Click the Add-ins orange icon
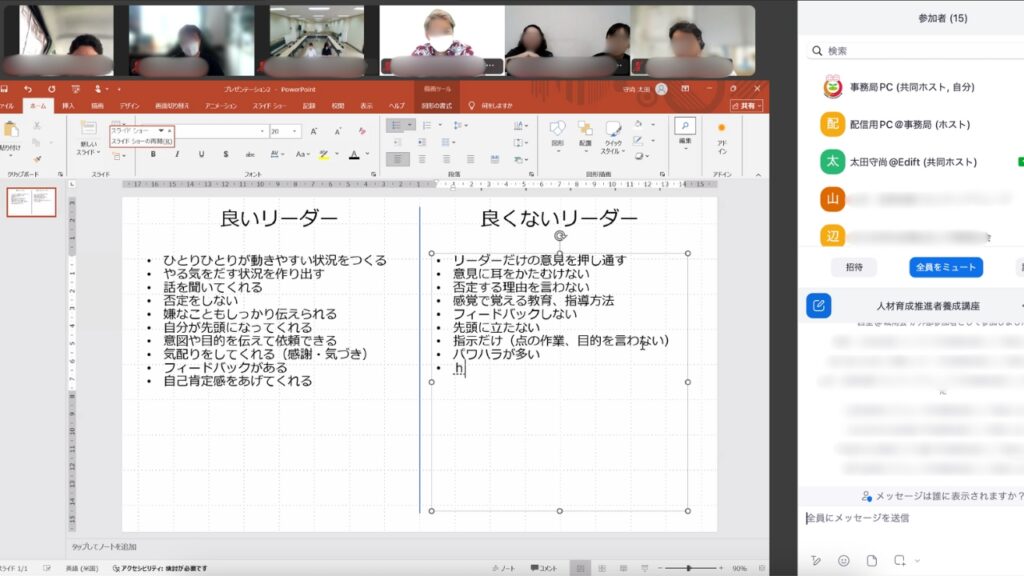1024x576 pixels. [x=722, y=127]
